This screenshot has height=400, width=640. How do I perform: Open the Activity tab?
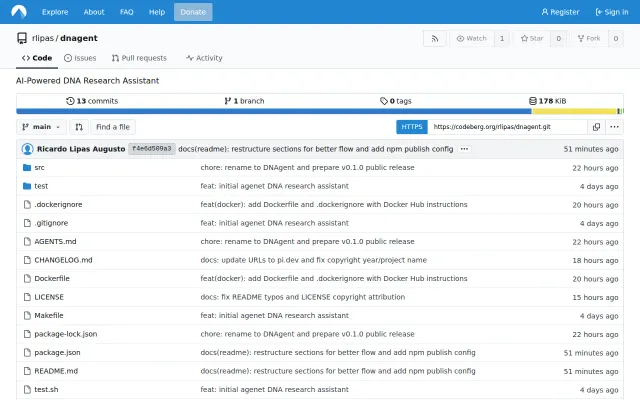[204, 58]
